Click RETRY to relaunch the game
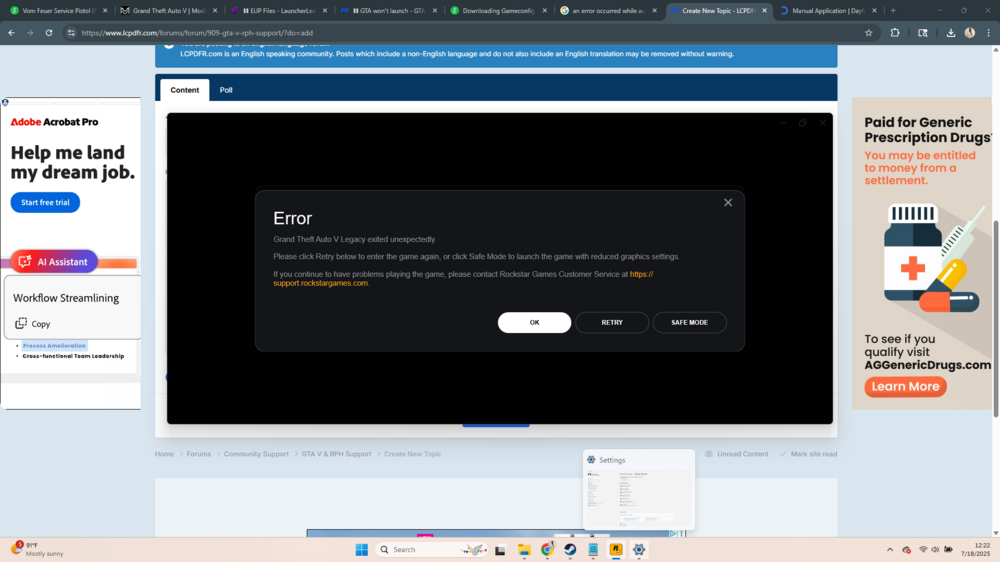This screenshot has height=562, width=1000. pos(612,322)
